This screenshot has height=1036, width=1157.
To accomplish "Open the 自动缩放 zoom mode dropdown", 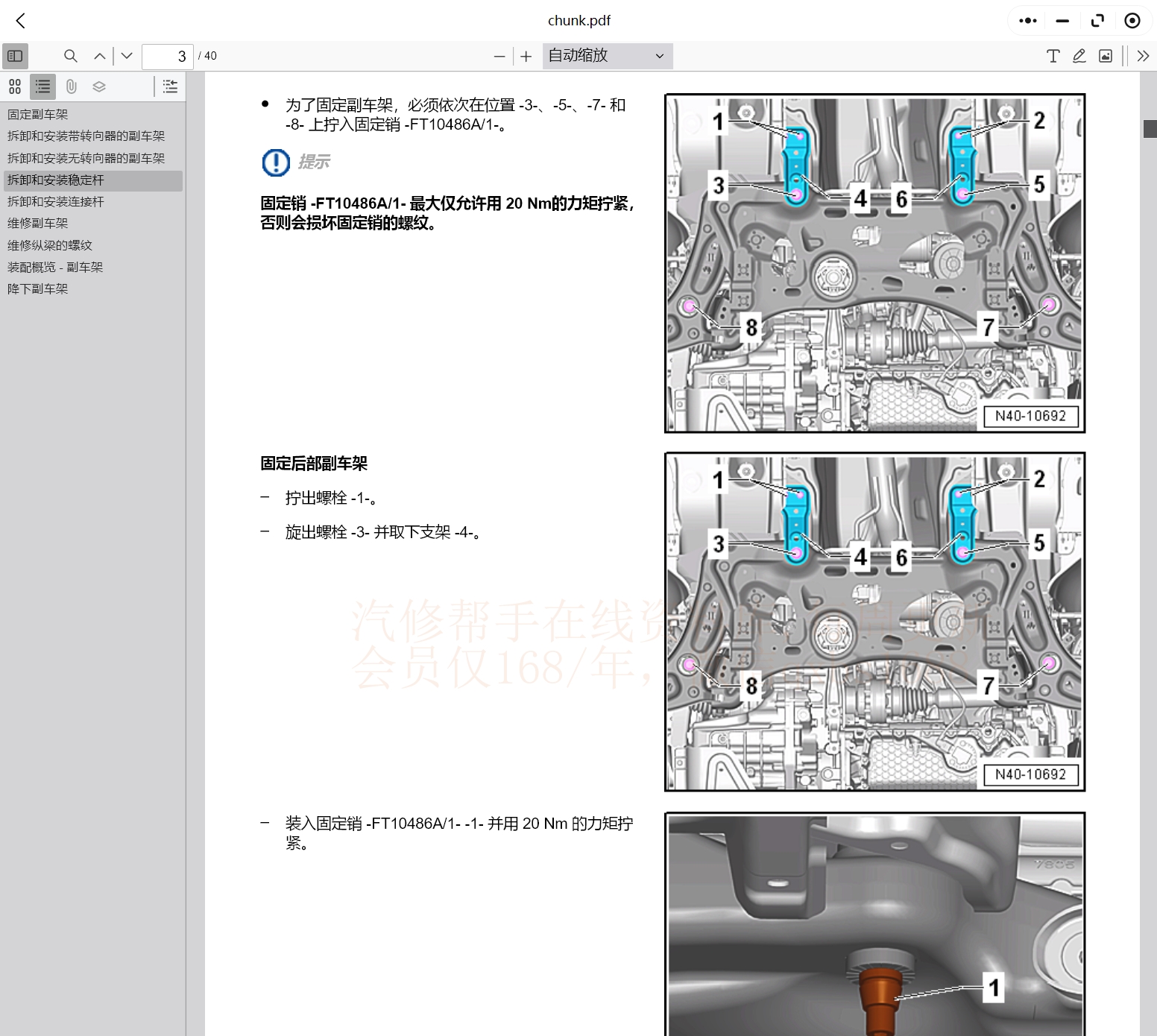I will pyautogui.click(x=606, y=56).
